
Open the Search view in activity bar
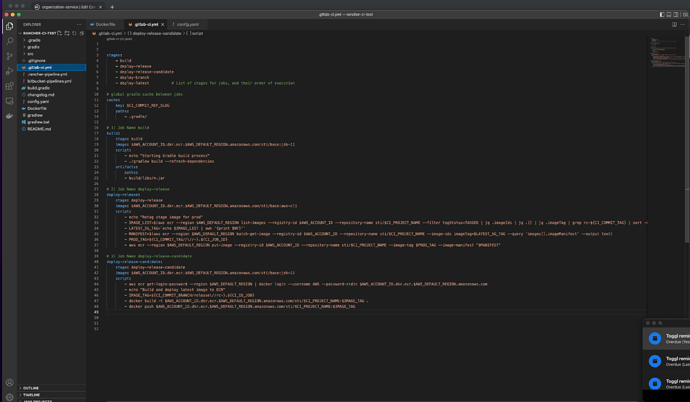10,41
